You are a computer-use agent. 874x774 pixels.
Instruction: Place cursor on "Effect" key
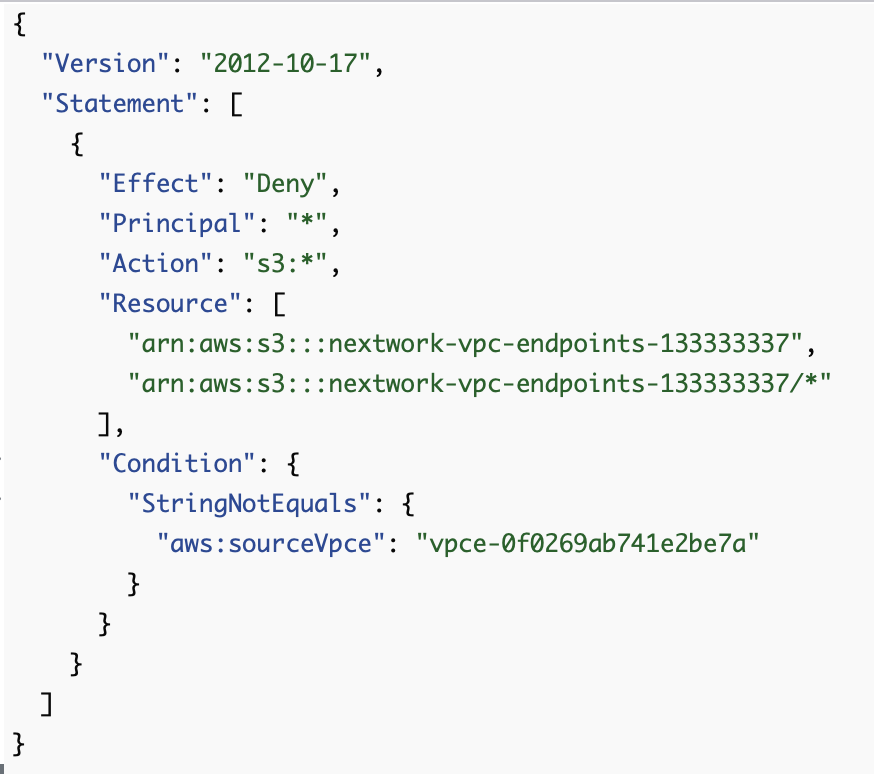coord(156,183)
